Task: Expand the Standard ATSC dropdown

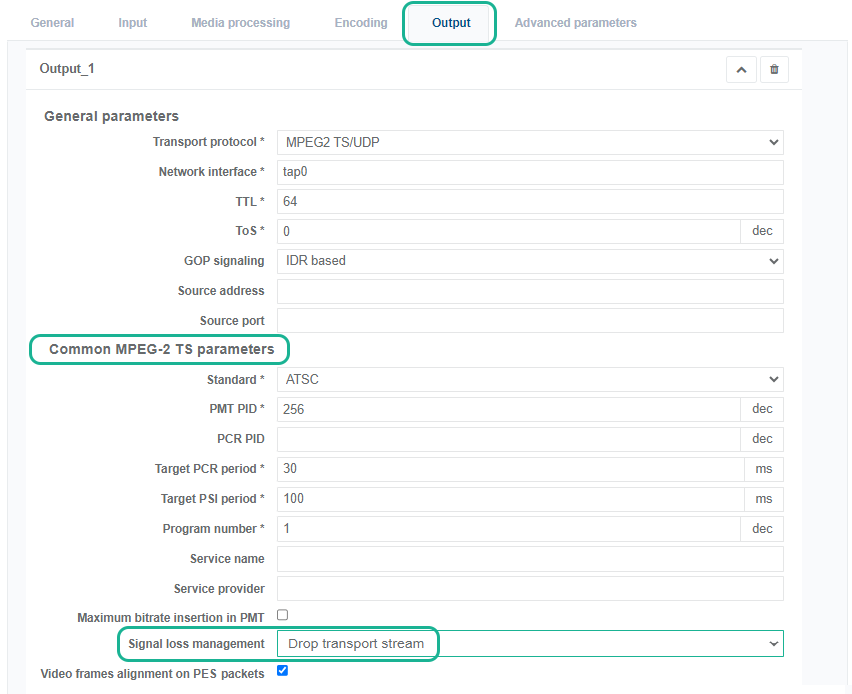Action: pyautogui.click(x=529, y=380)
